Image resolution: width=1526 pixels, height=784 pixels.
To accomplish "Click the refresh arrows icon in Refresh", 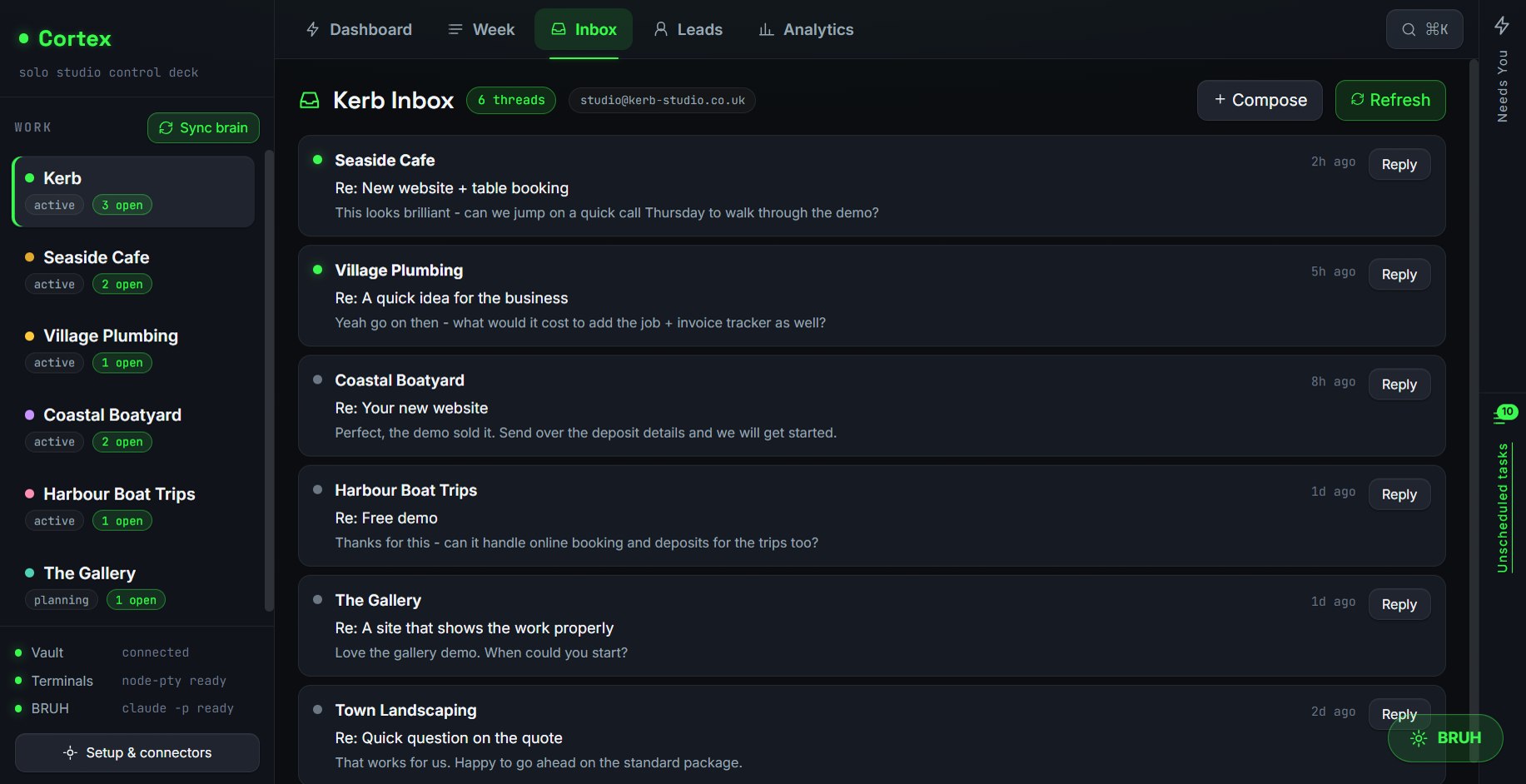I will pos(1357,99).
